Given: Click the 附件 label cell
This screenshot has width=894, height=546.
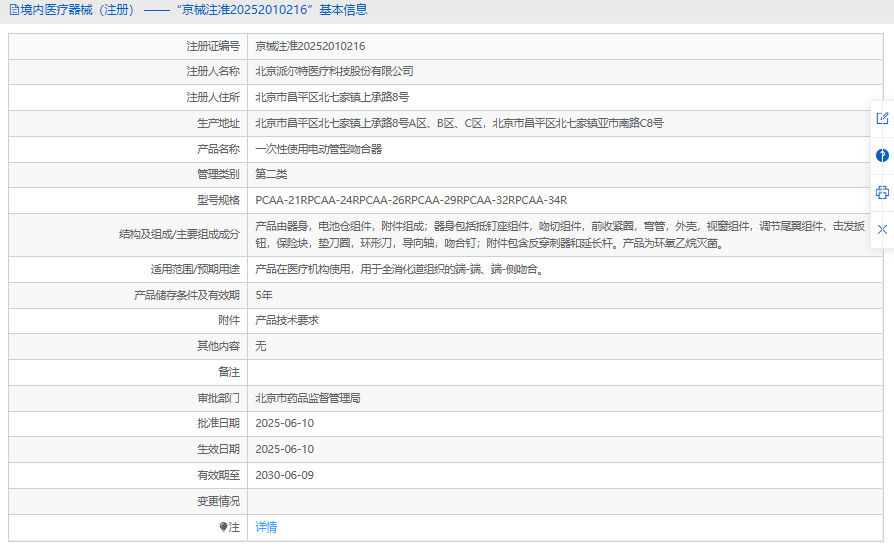Looking at the screenshot, I should (x=128, y=320).
